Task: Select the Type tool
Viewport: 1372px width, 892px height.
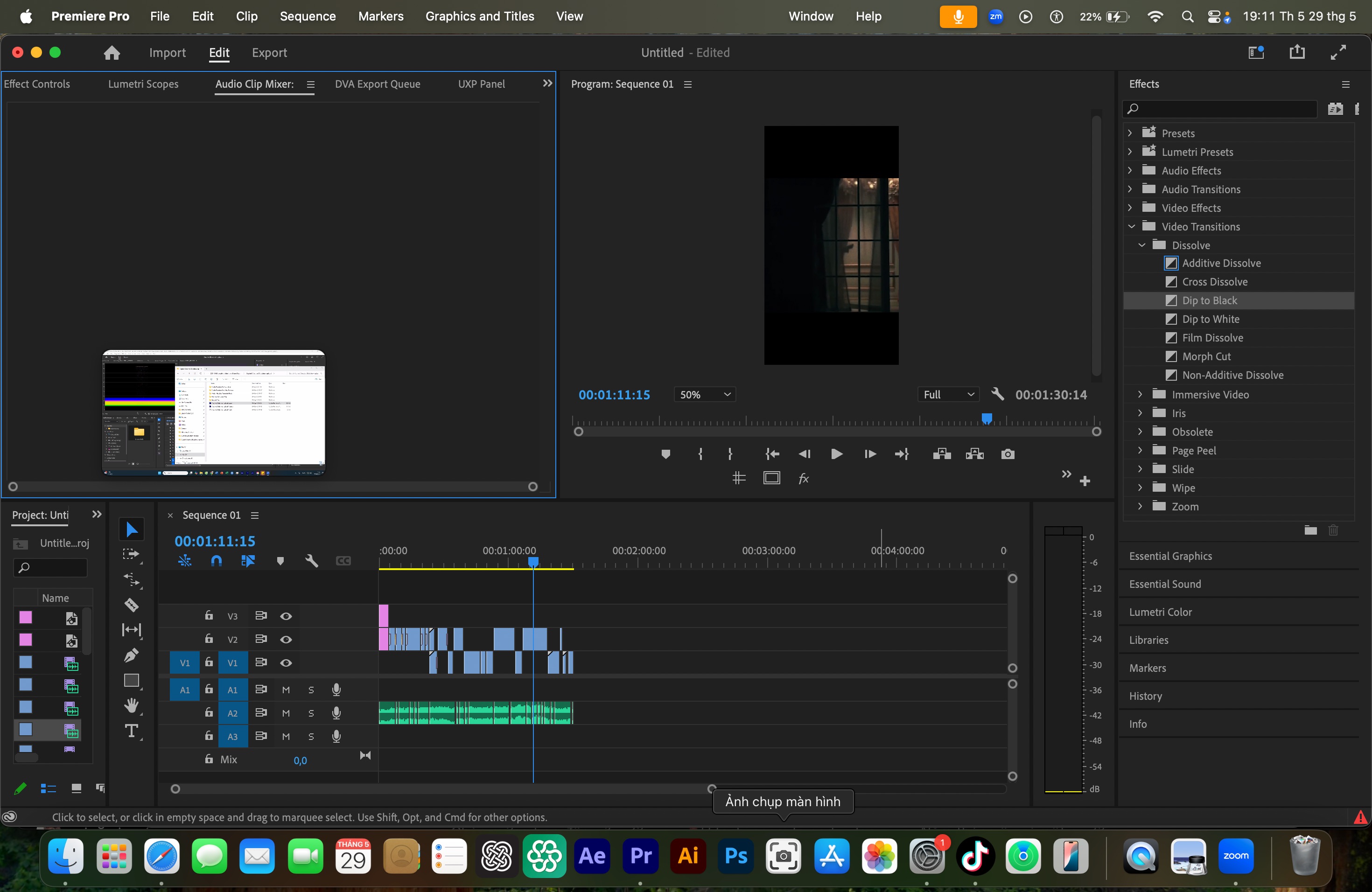Action: [x=132, y=731]
